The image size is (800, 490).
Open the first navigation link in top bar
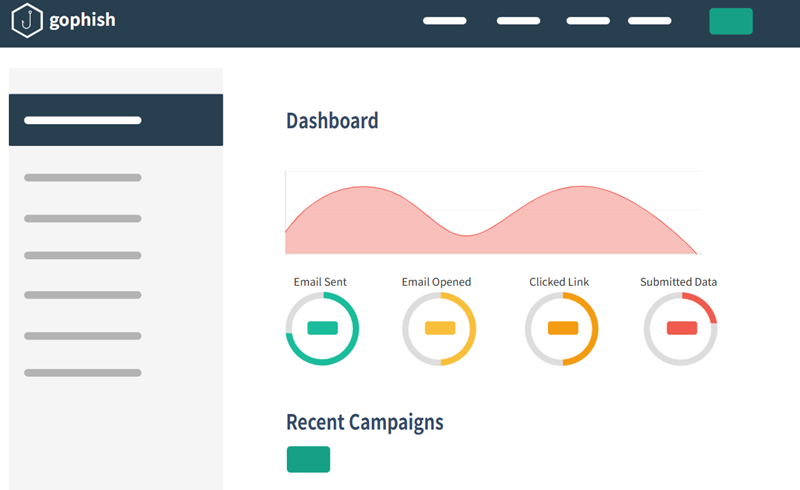point(445,21)
